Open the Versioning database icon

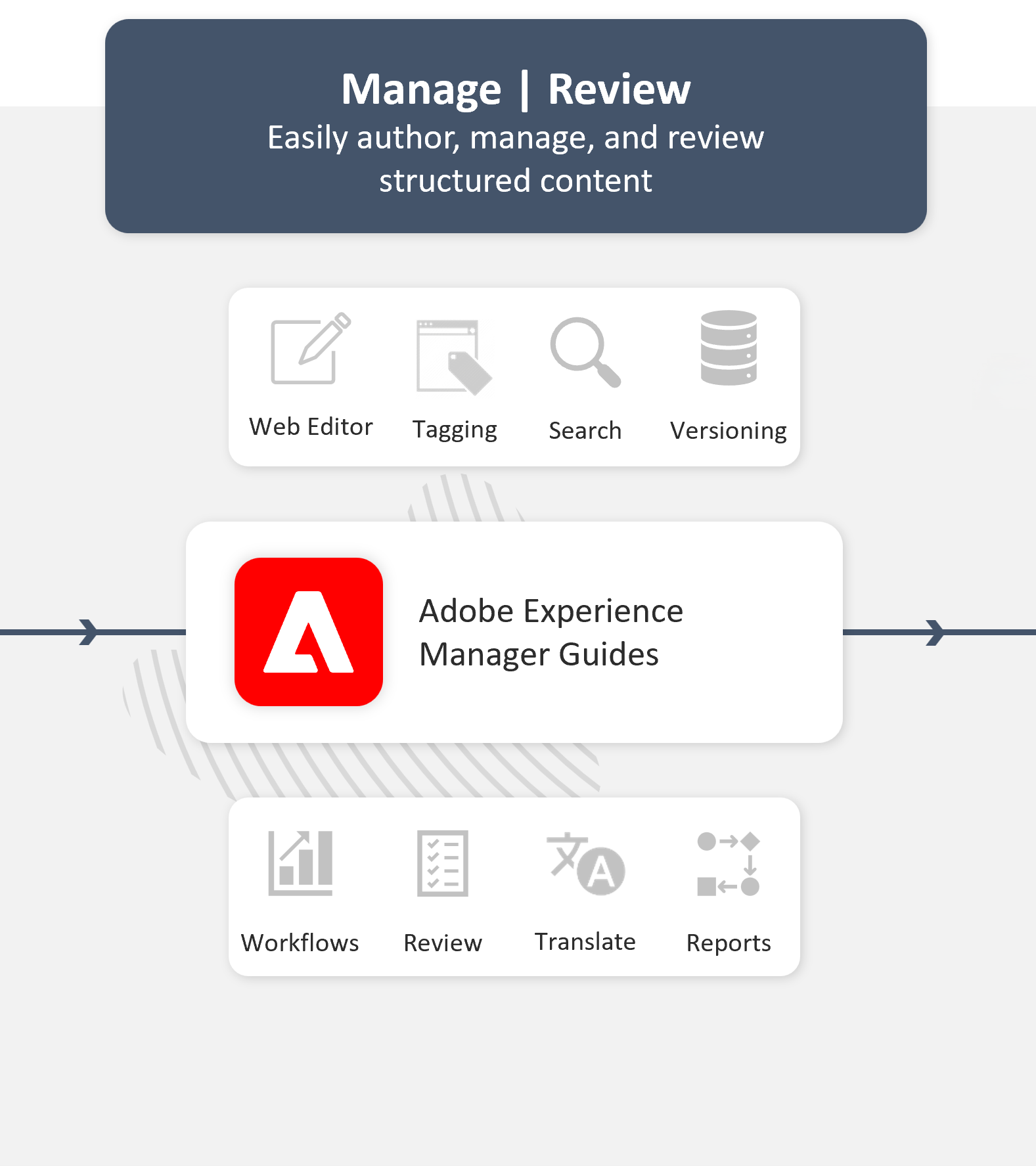[729, 348]
